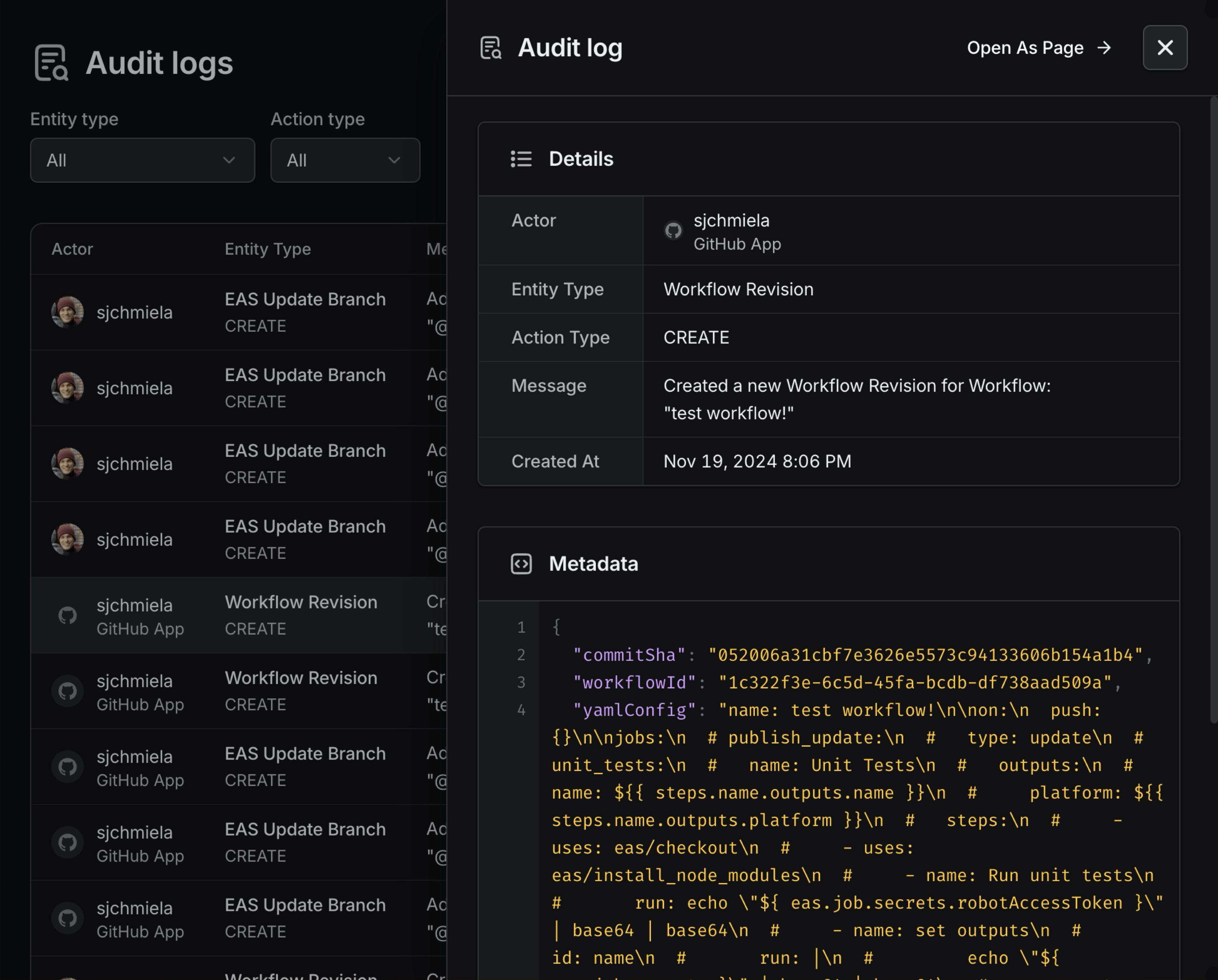Click the GitHub icon on the second Workflow Revision row
Screen dimensions: 1218x980
point(67,690)
